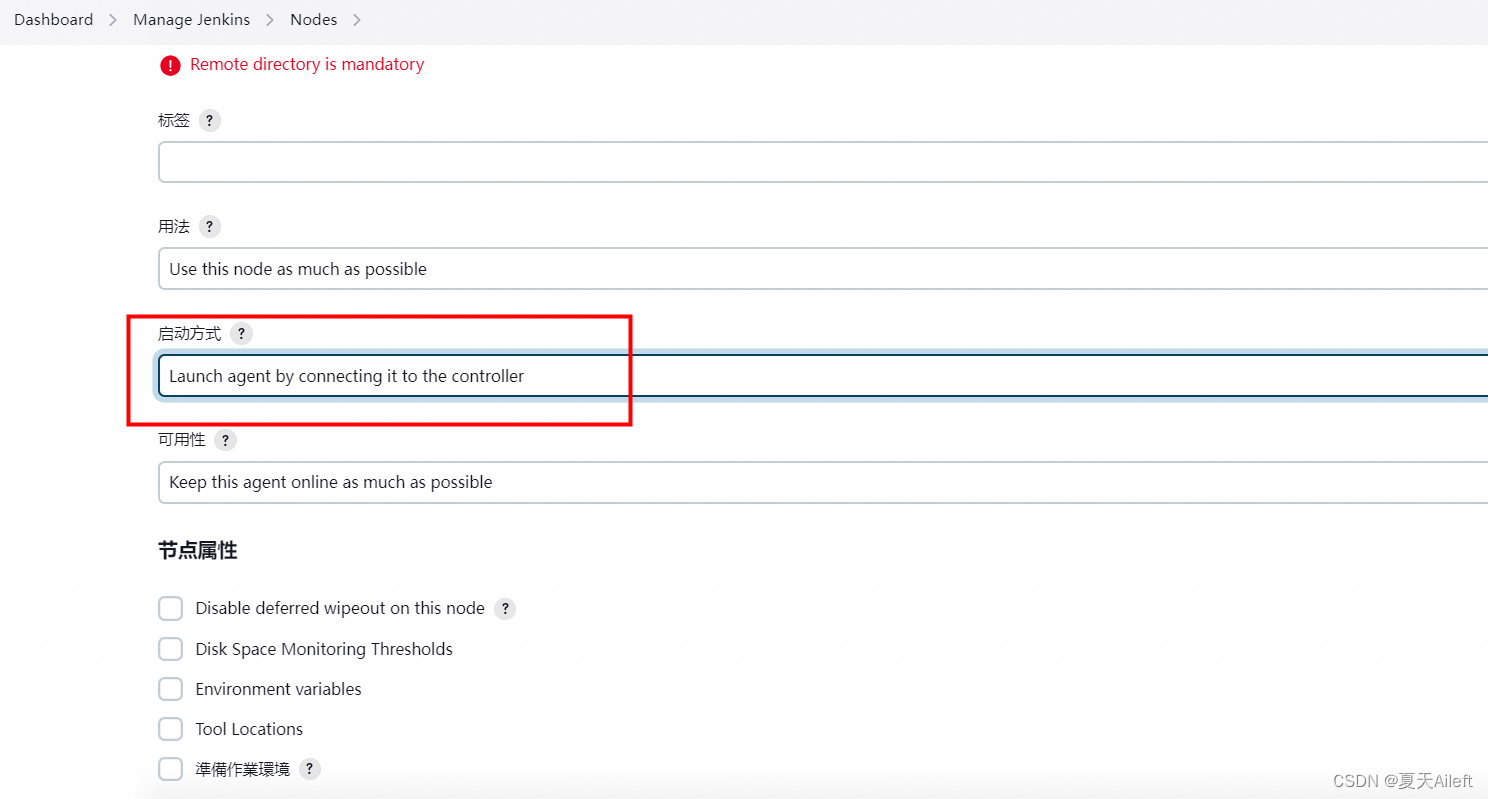1488x799 pixels.
Task: Open help for 可用性 field
Action: point(226,440)
